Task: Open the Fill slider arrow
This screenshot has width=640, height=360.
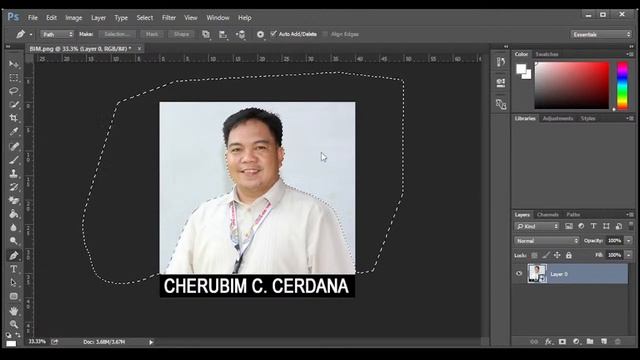Action: 629,255
